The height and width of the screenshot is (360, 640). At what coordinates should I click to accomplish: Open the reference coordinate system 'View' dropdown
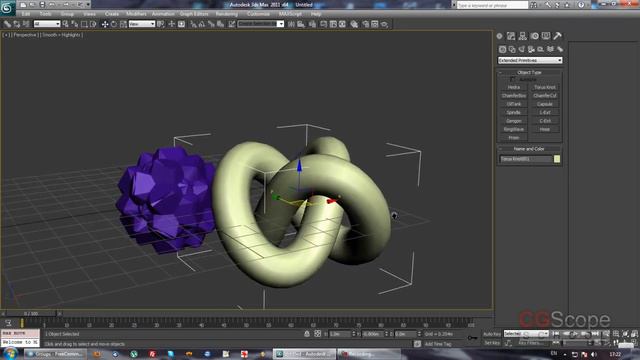(142, 24)
